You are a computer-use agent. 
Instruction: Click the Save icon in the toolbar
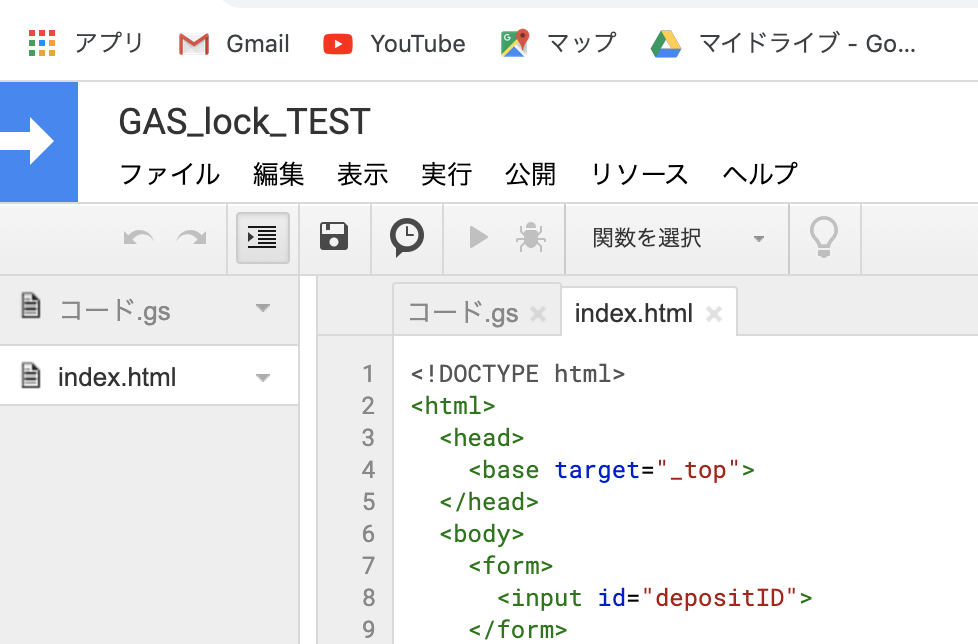pos(334,237)
